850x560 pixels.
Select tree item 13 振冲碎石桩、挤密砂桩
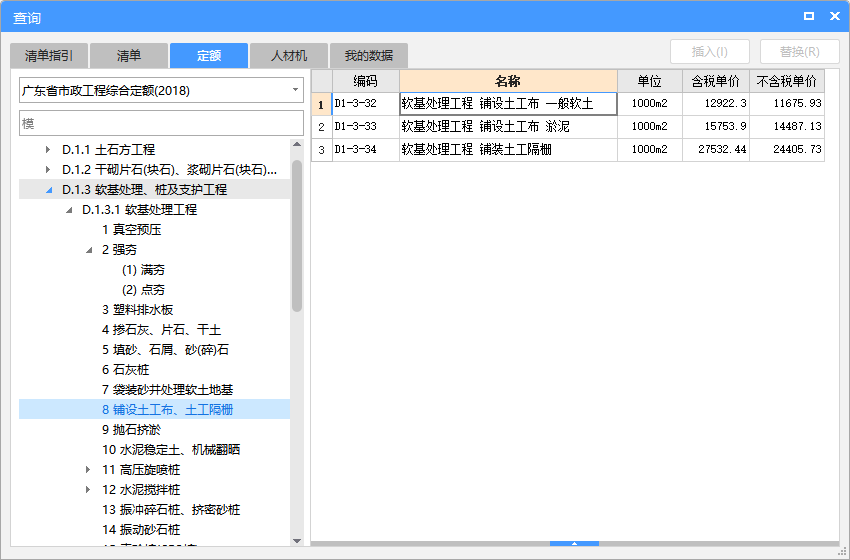[171, 510]
